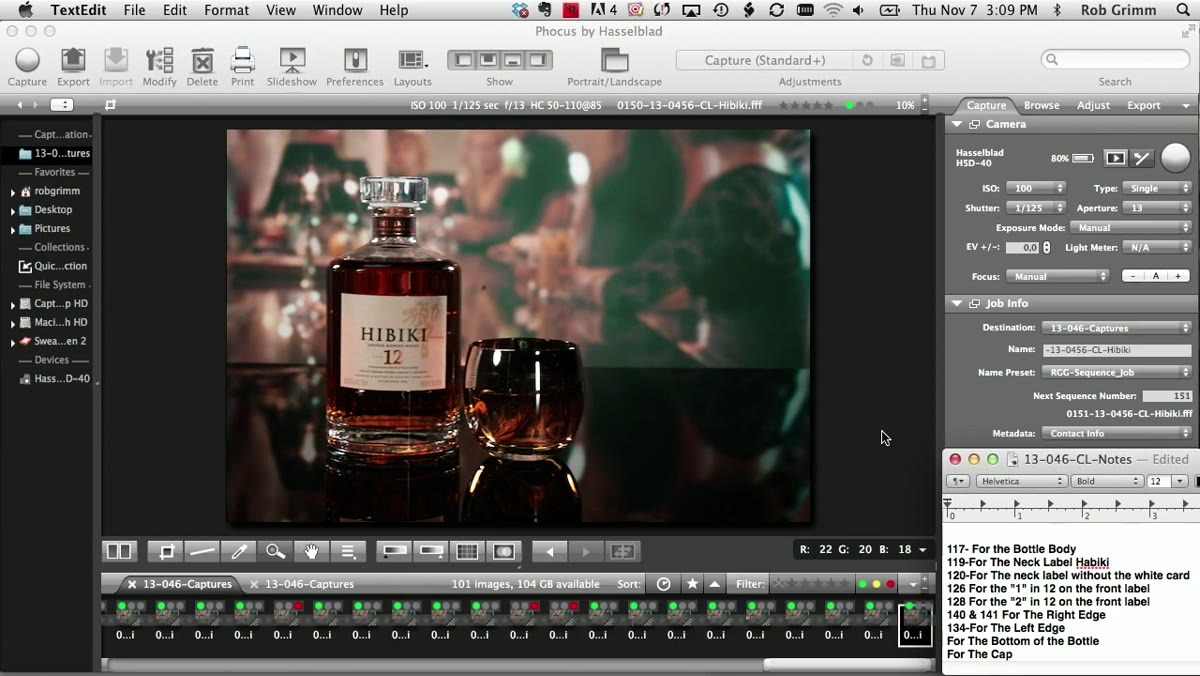The image size is (1200, 676).
Task: Click the Name field in Job Info
Action: point(1116,350)
